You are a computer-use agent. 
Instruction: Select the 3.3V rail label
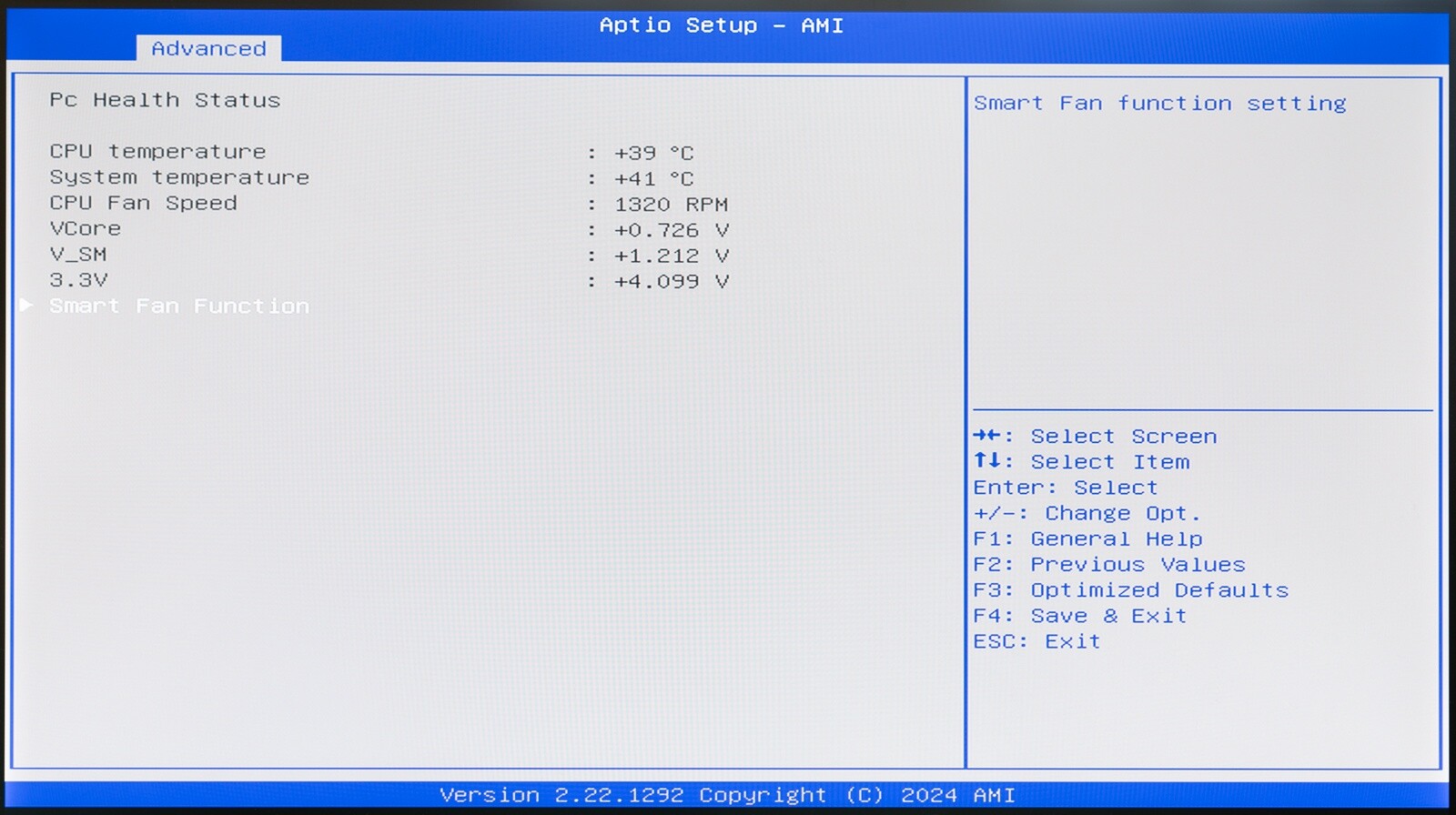coord(78,280)
